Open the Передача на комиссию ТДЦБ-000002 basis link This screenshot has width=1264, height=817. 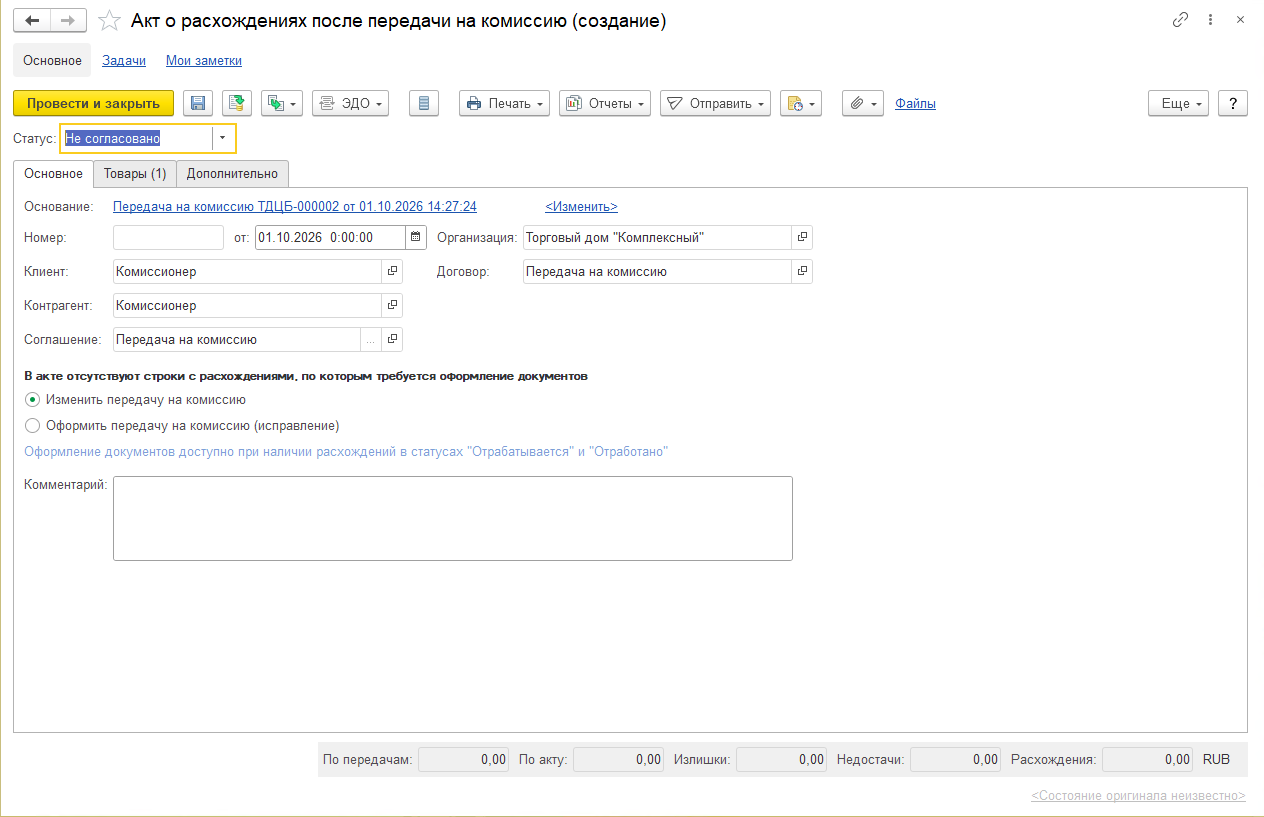tap(295, 207)
